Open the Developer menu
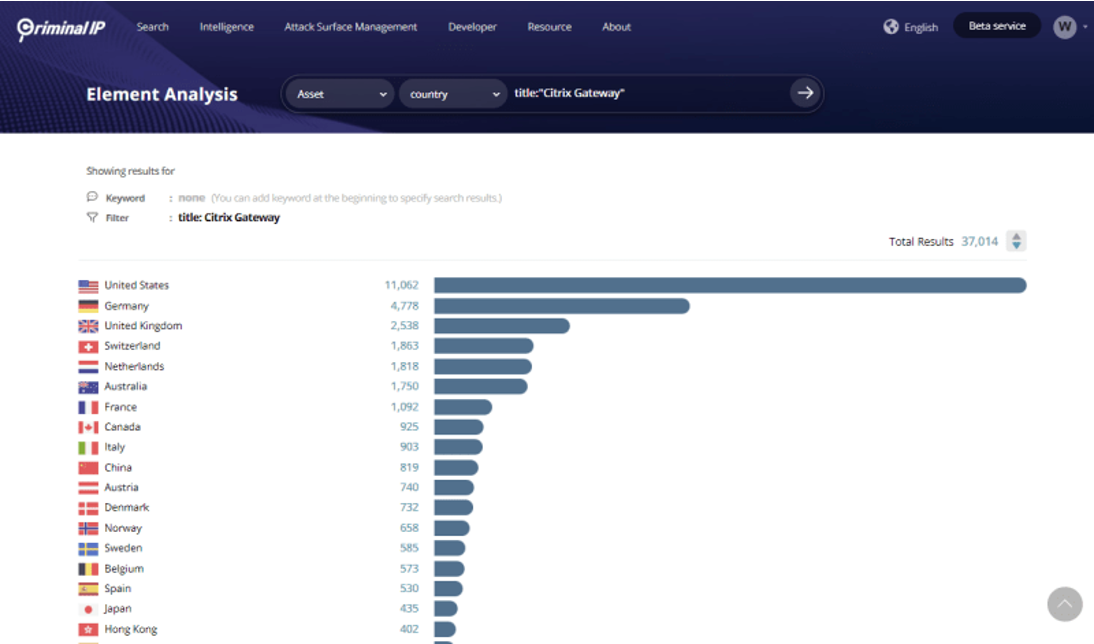1094x644 pixels. pos(472,27)
